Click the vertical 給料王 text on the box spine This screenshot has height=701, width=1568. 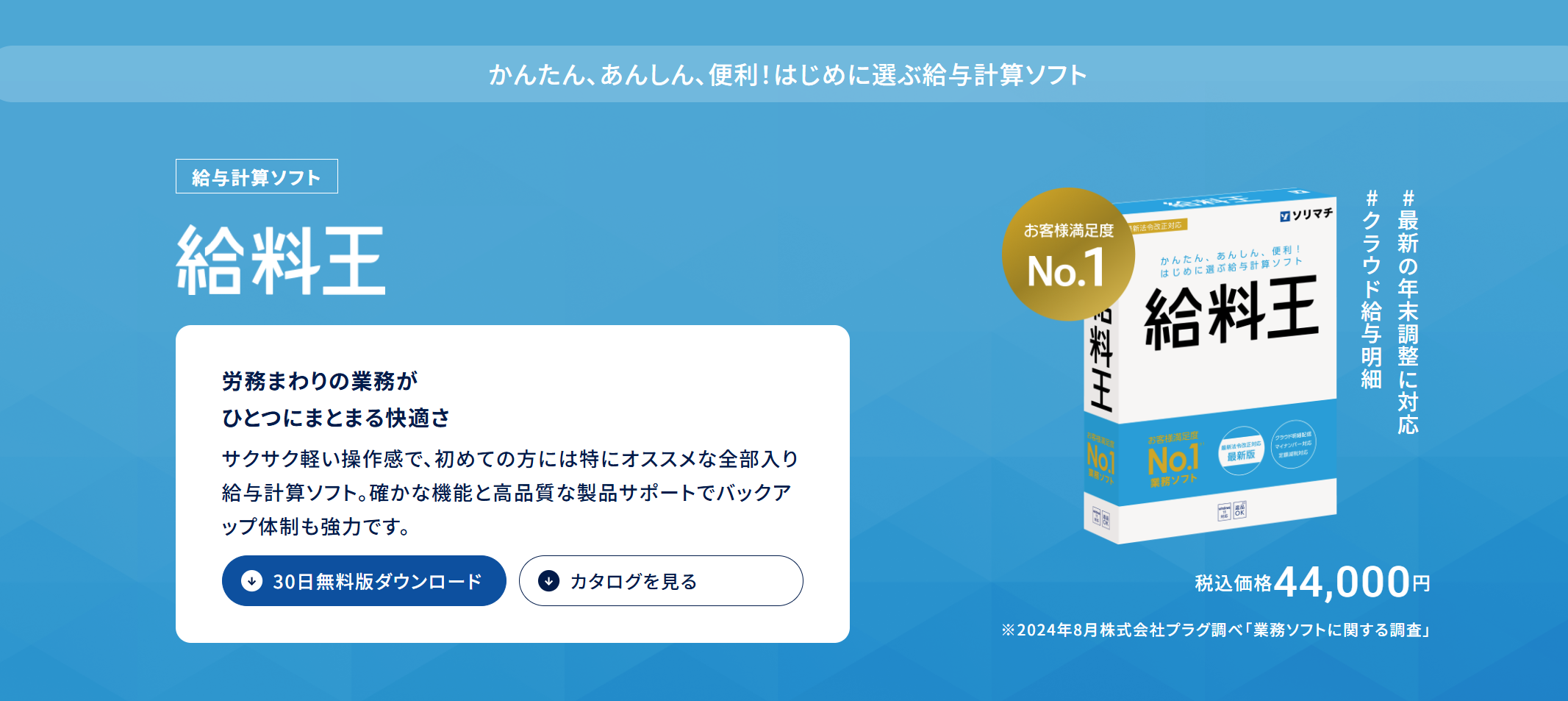click(x=1100, y=357)
